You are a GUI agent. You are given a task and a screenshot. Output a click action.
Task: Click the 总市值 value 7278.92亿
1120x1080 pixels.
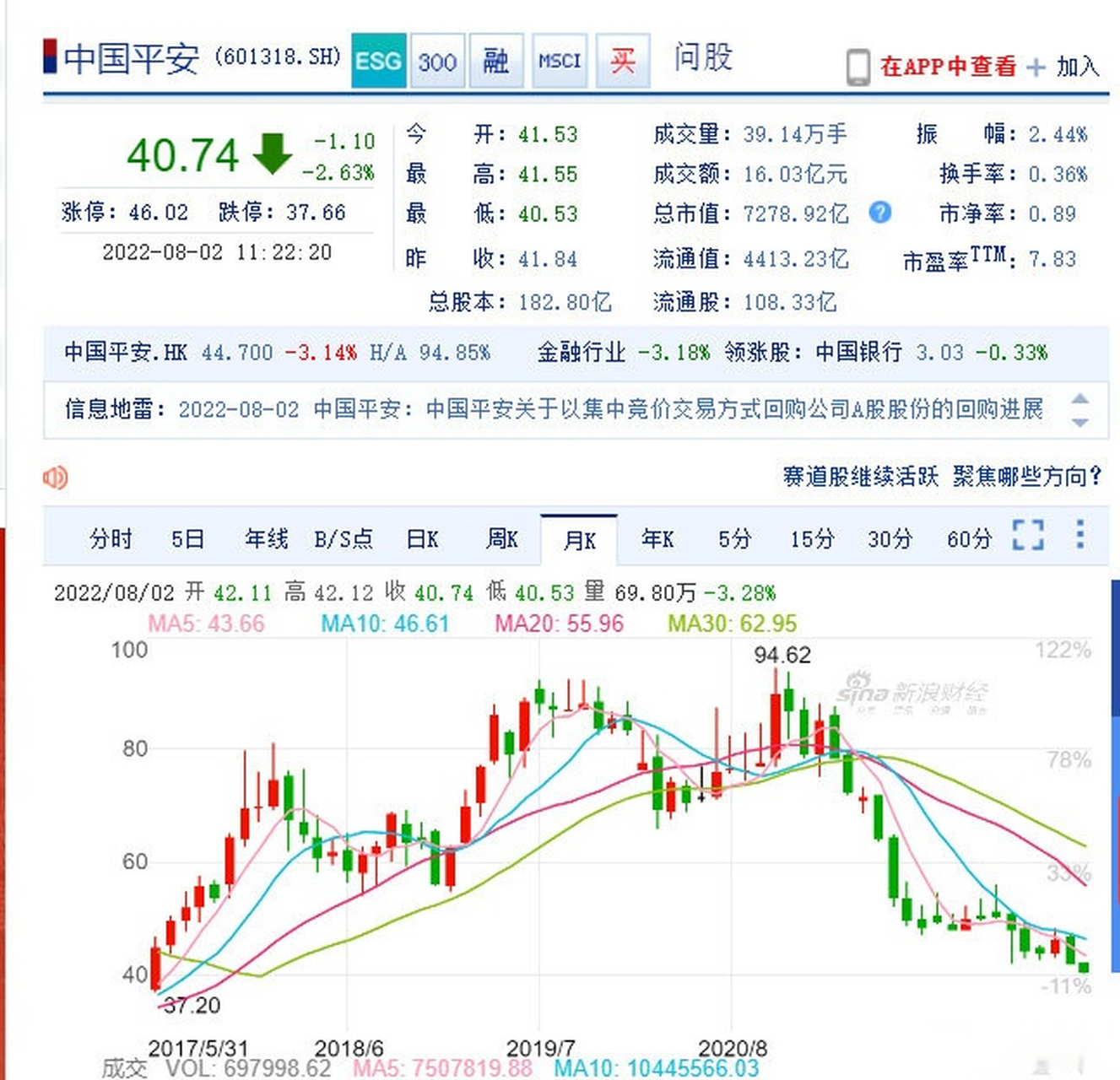[796, 213]
